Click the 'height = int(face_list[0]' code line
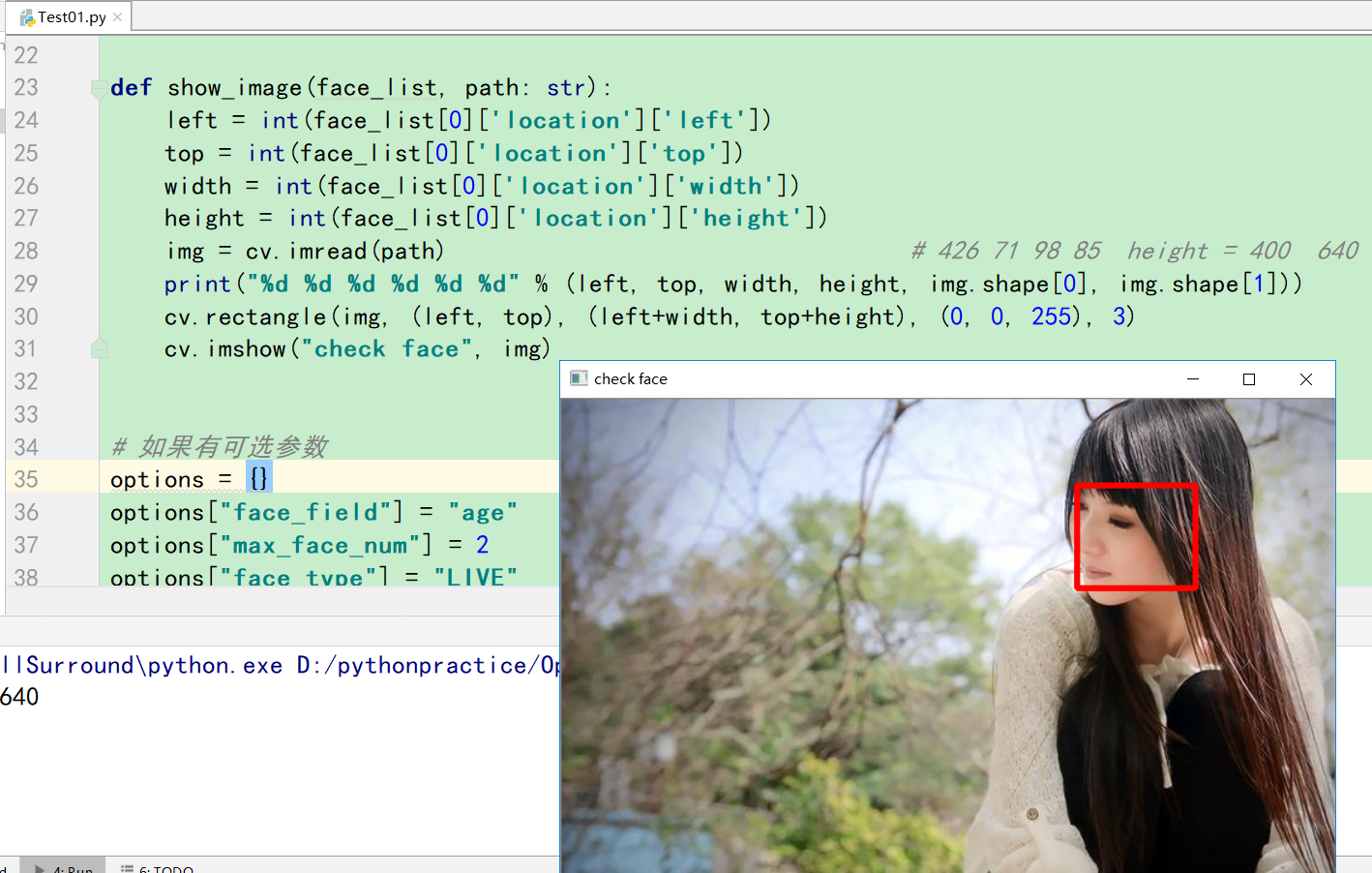Image resolution: width=1372 pixels, height=873 pixels. tap(495, 219)
